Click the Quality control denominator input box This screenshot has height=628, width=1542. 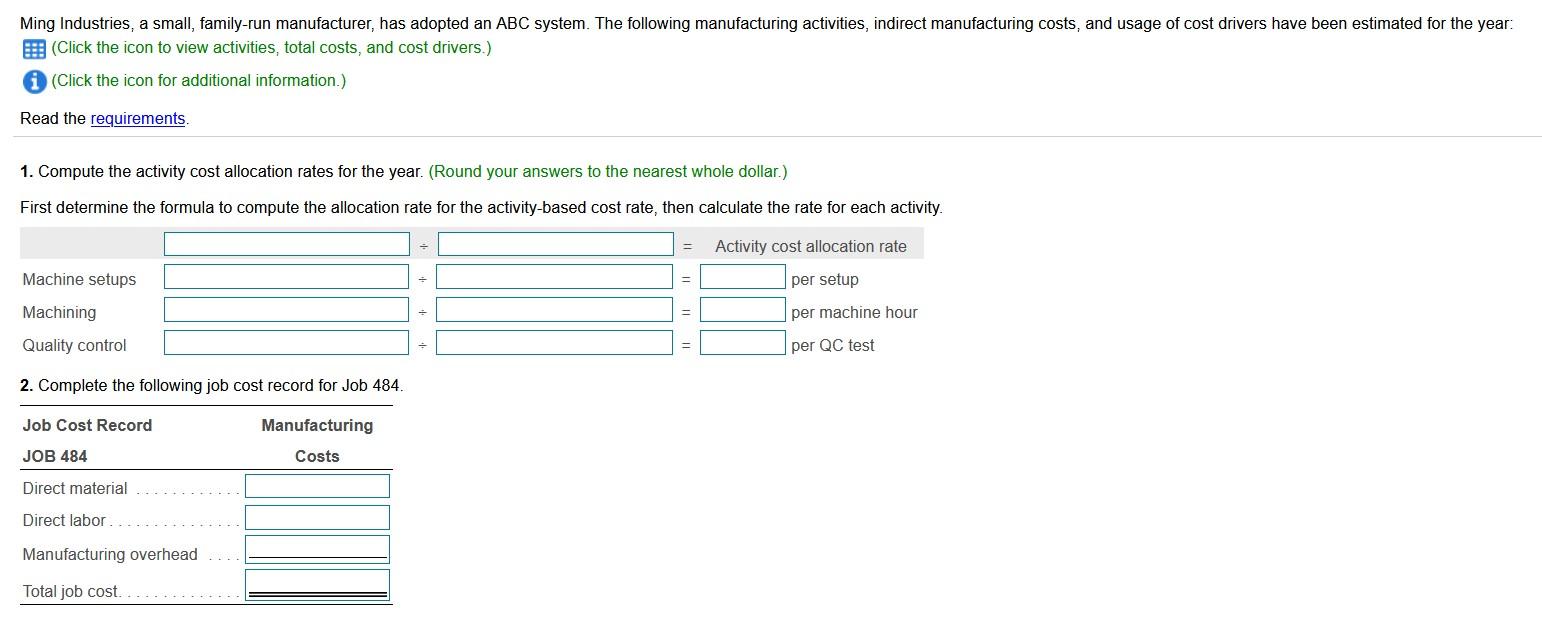tap(556, 342)
